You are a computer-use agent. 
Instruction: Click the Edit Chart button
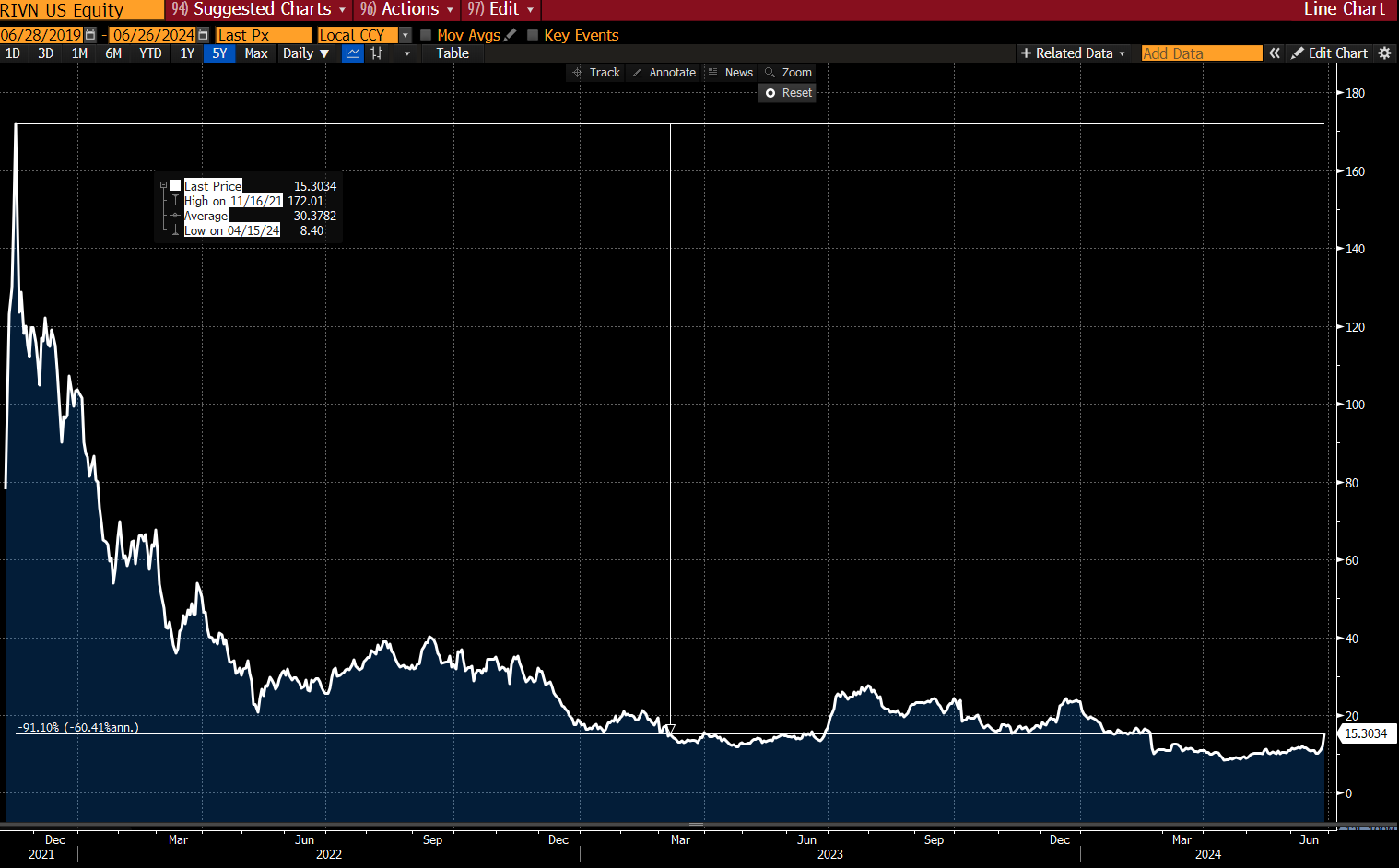click(x=1330, y=53)
